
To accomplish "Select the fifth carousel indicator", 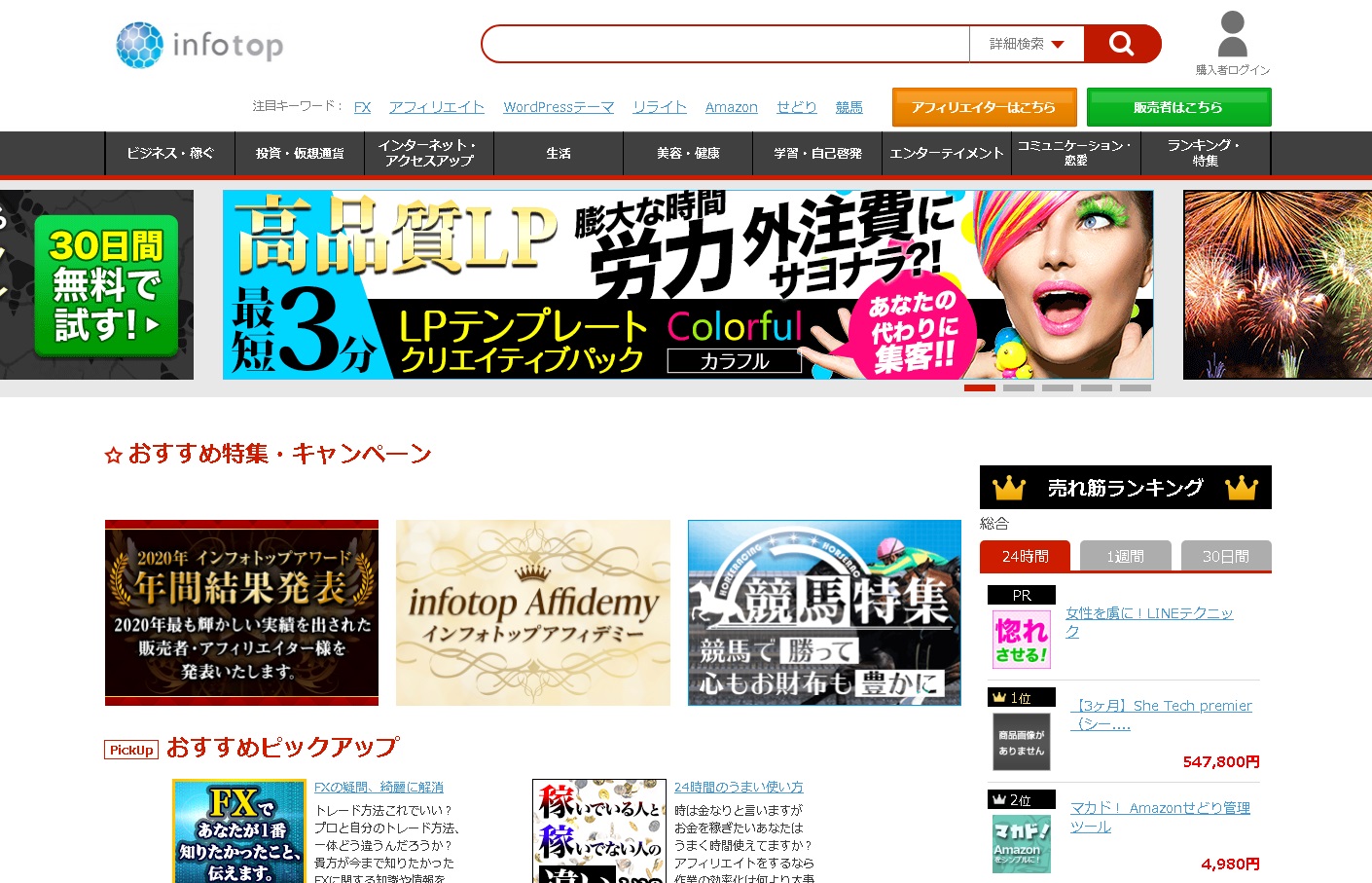I will tap(1136, 387).
